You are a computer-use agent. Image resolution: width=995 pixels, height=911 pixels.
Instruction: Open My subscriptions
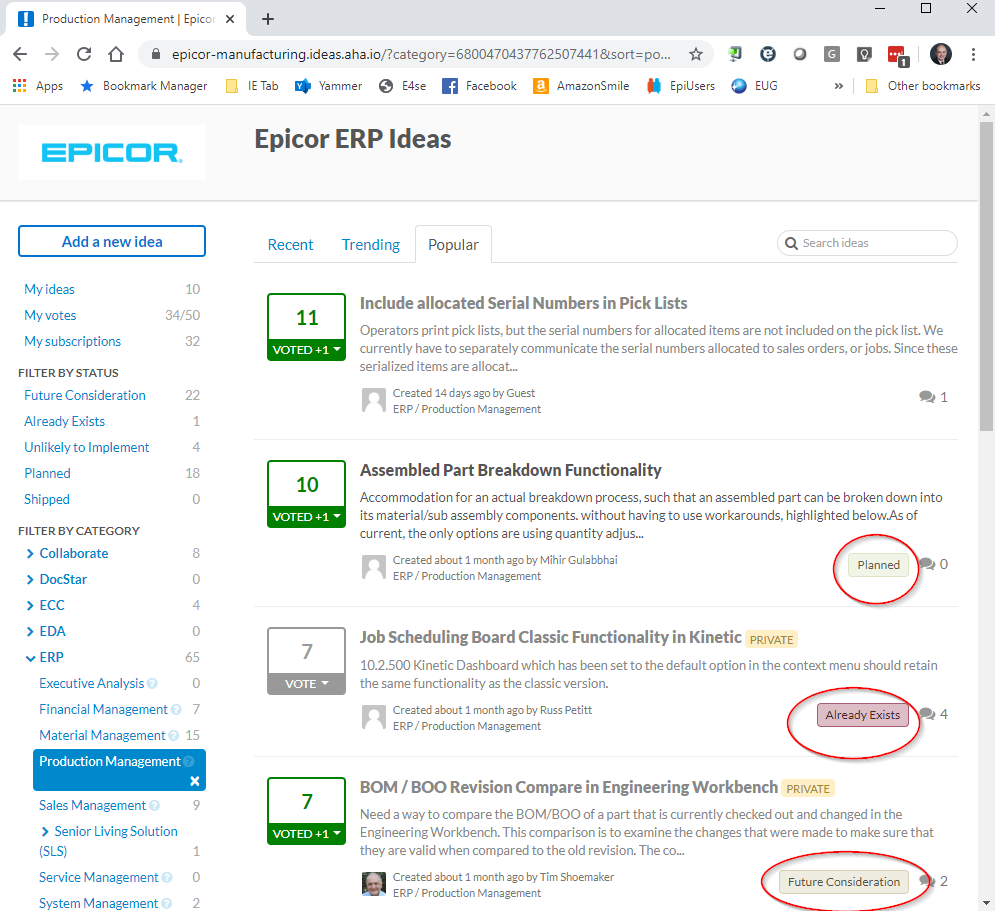(72, 341)
